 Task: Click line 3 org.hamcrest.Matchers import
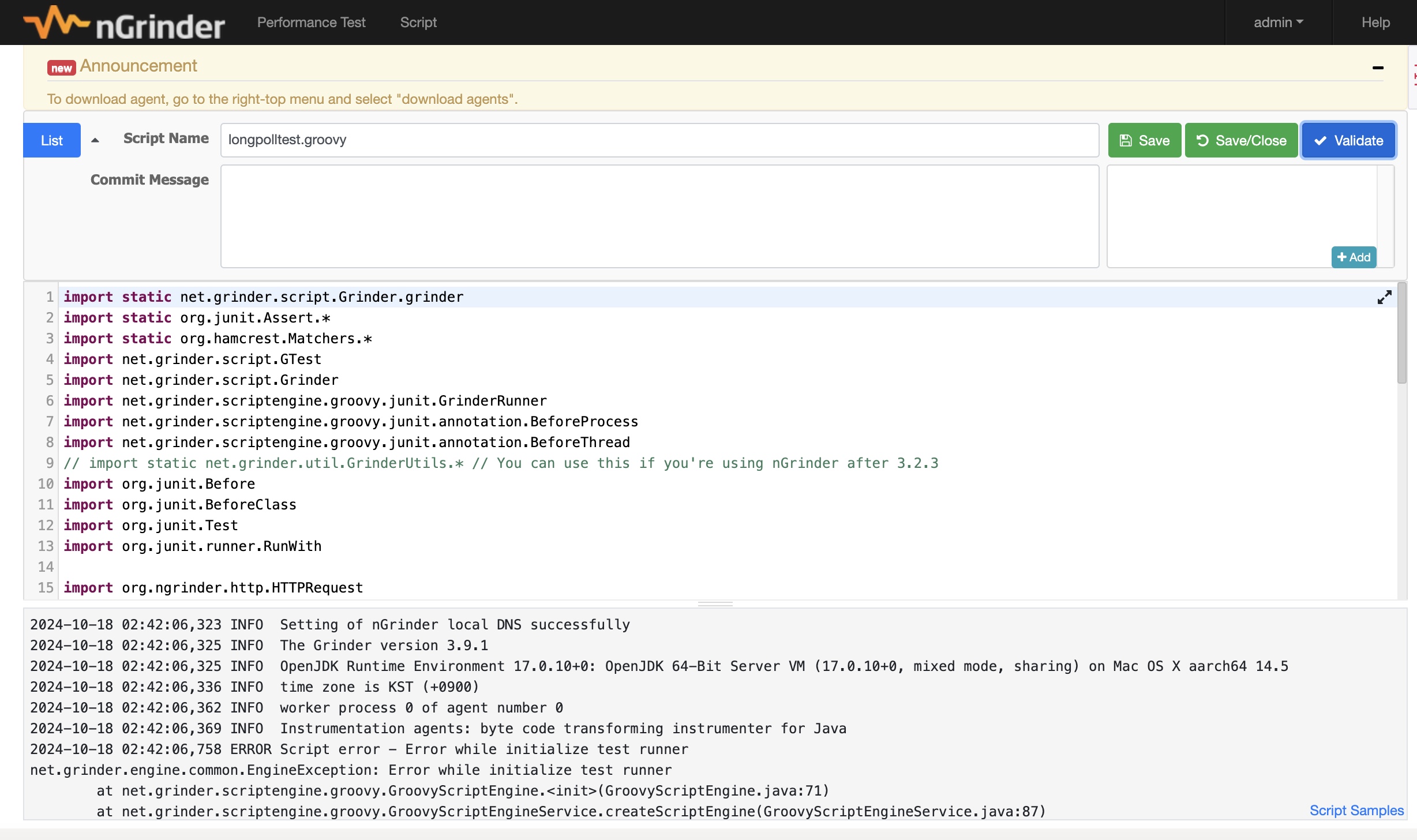coord(218,339)
